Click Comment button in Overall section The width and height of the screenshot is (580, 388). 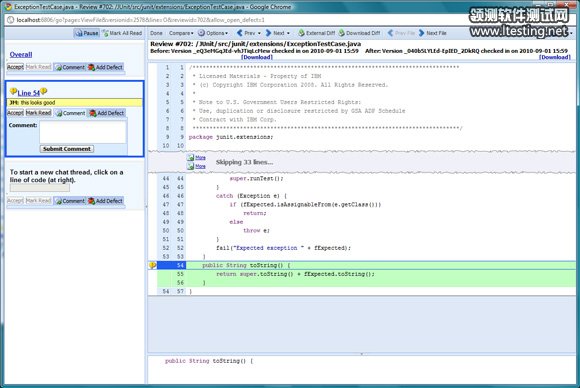(x=70, y=67)
